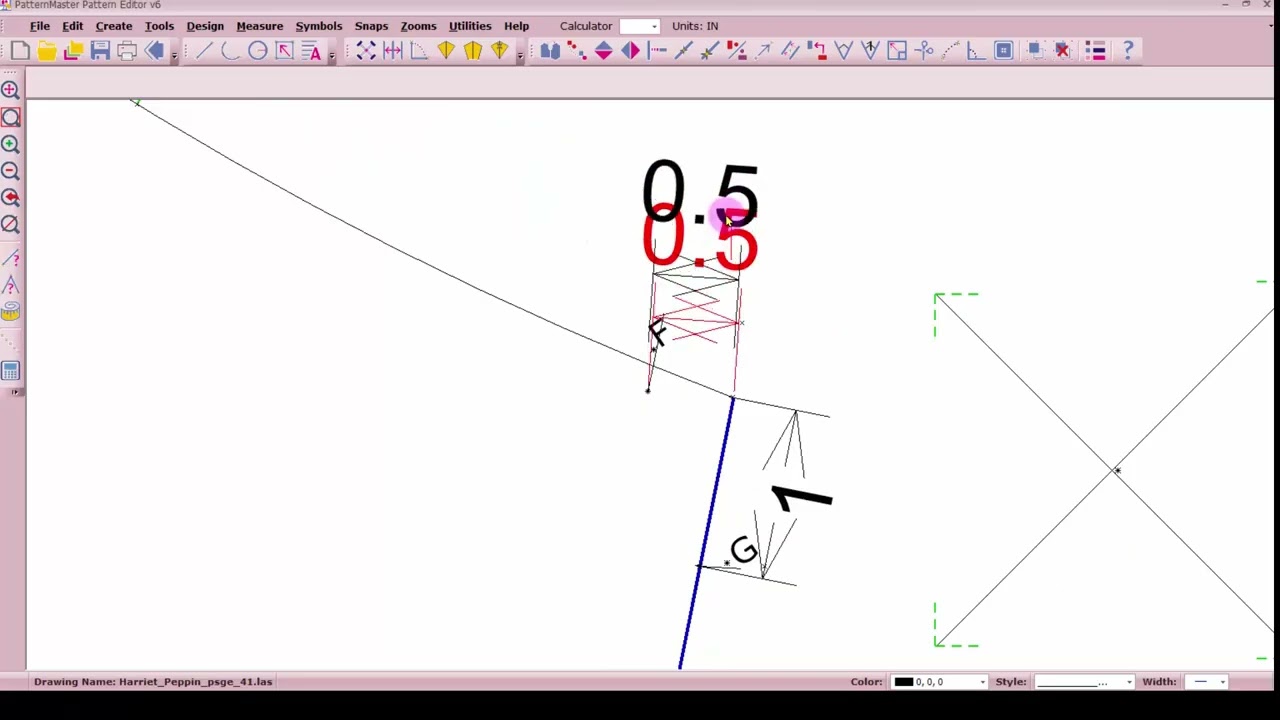Click the vertical flip pink-blue icon
Screen dimensions: 1280x720
pyautogui.click(x=604, y=50)
